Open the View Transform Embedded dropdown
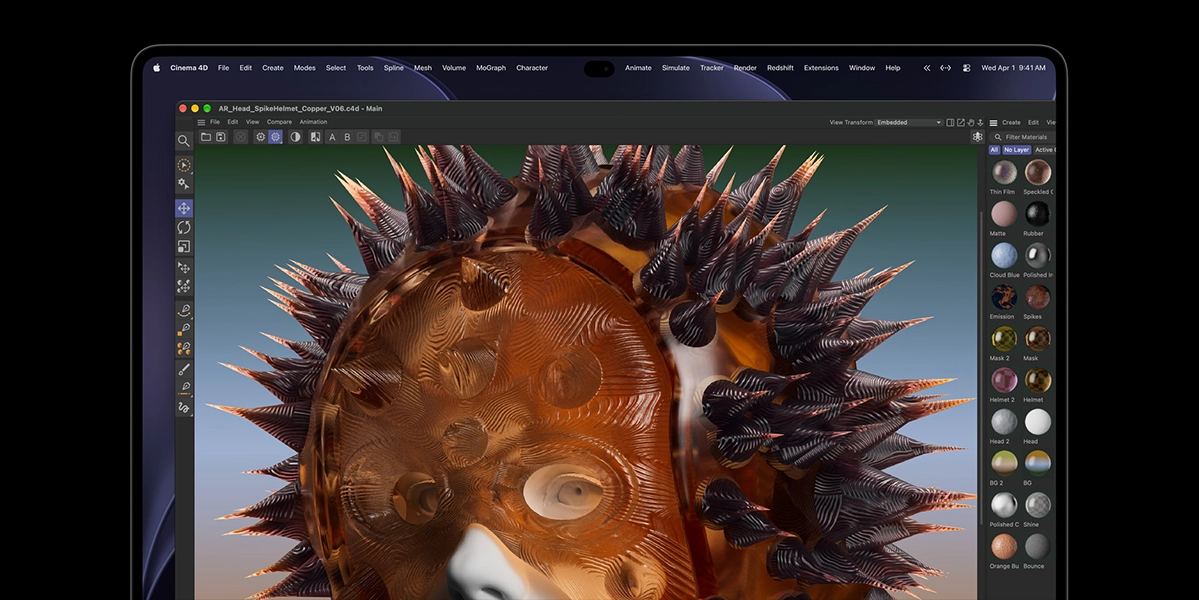Viewport: 1199px width, 600px height. pyautogui.click(x=909, y=122)
